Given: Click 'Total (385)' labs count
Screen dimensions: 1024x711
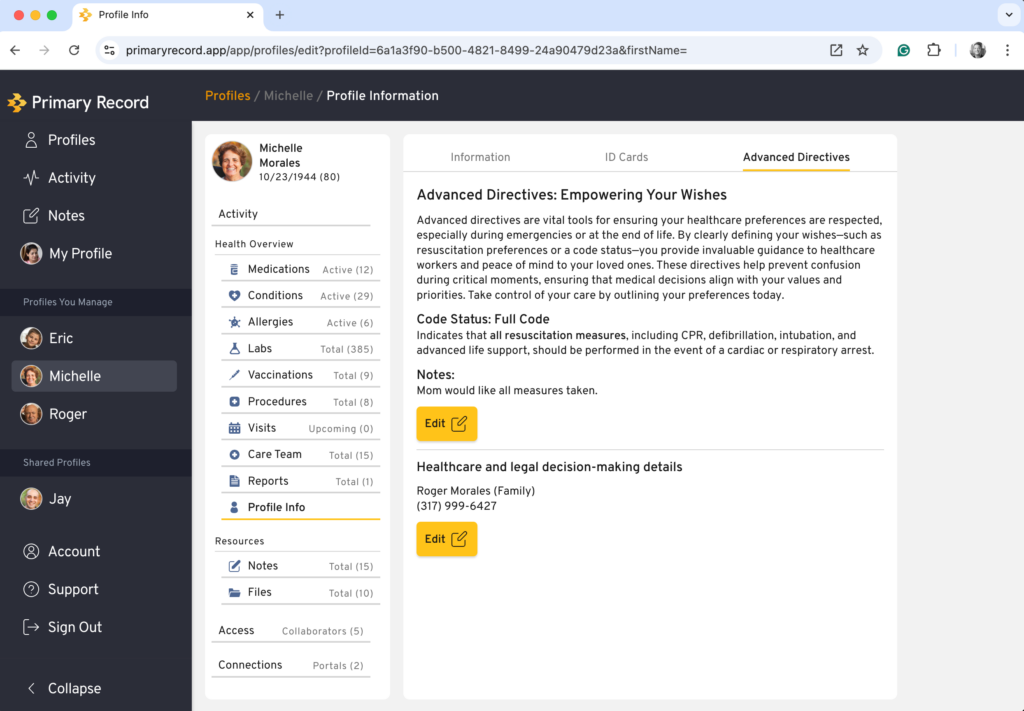Looking at the screenshot, I should (x=347, y=349).
